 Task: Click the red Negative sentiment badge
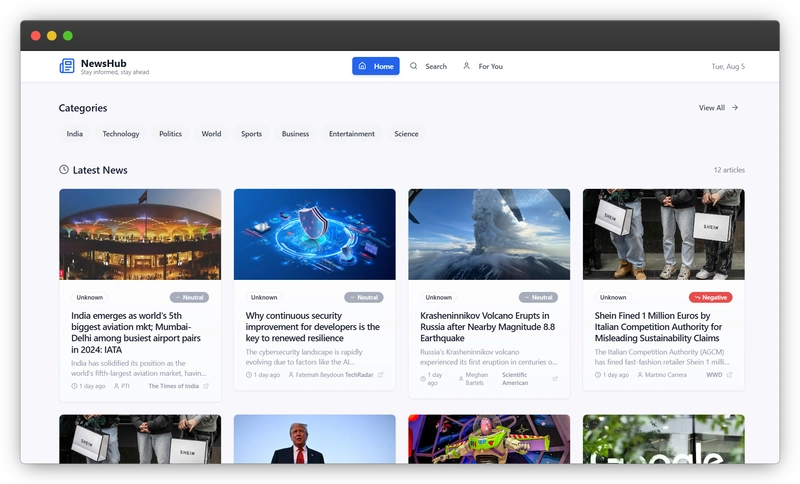711,297
